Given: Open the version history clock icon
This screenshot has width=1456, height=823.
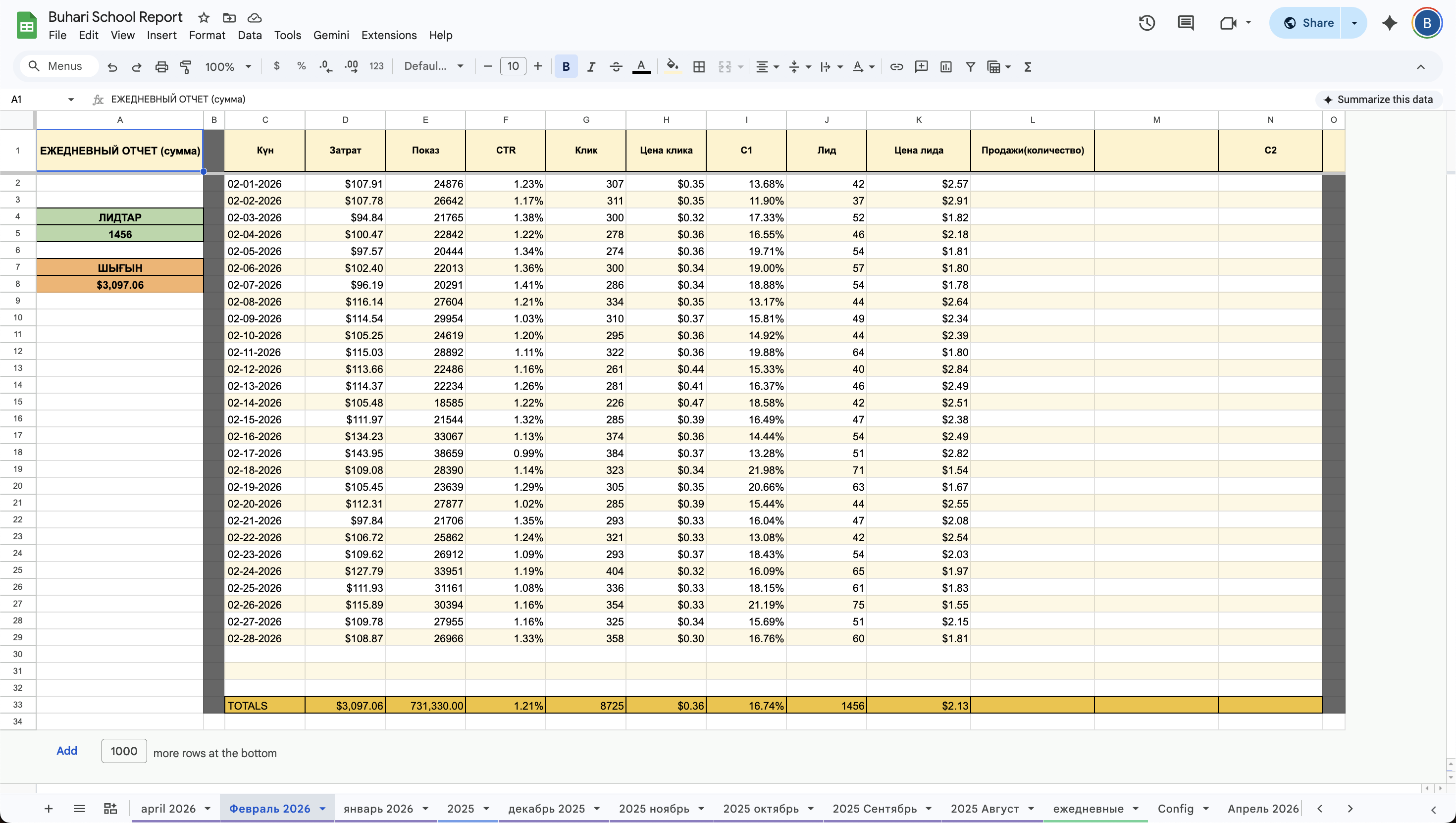Looking at the screenshot, I should (x=1146, y=23).
